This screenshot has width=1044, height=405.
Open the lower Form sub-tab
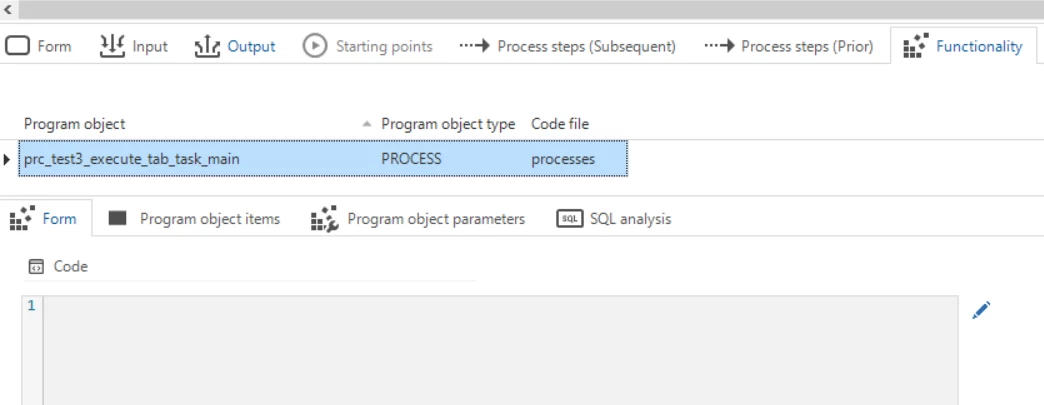pyautogui.click(x=47, y=219)
